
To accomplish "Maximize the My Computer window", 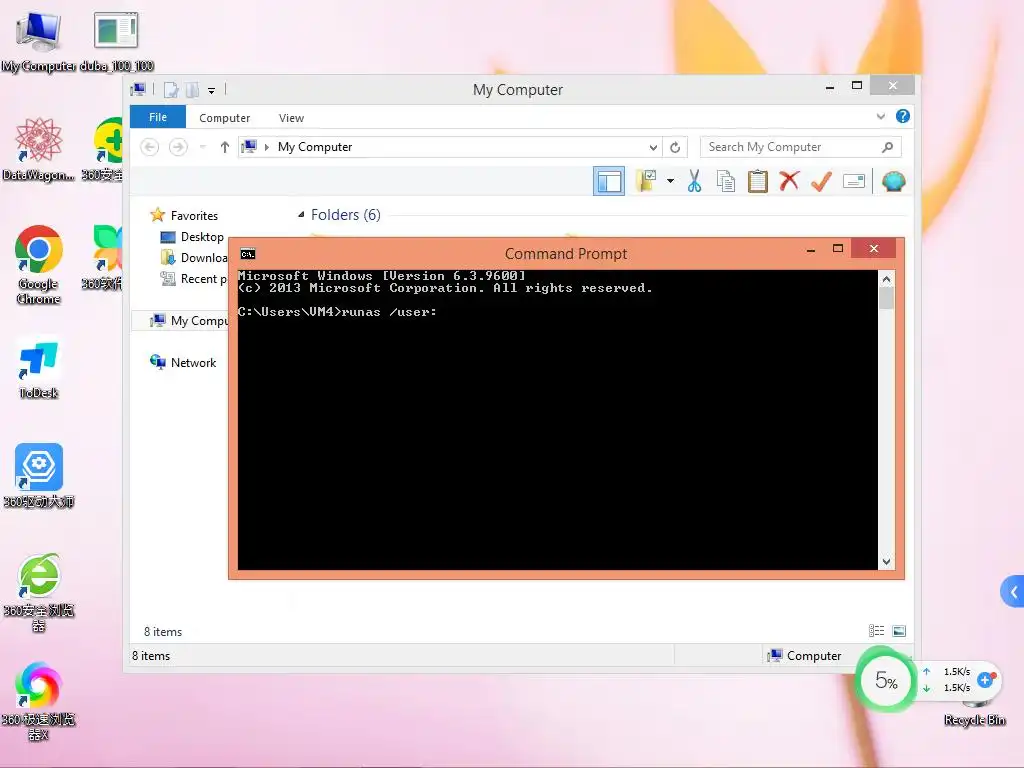I will pos(857,86).
